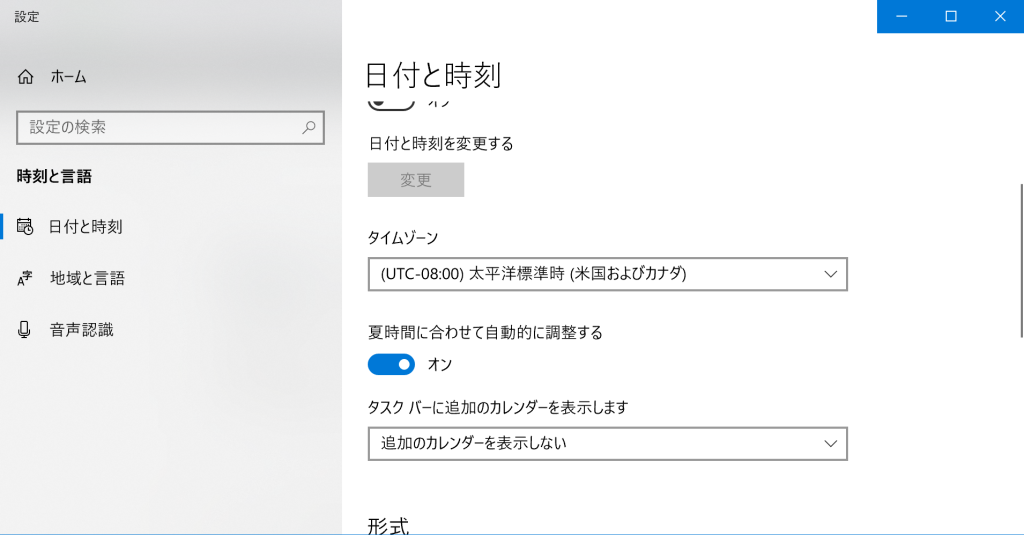Click the chevron arrow of timezone combo box
This screenshot has width=1024, height=535.
[x=830, y=274]
